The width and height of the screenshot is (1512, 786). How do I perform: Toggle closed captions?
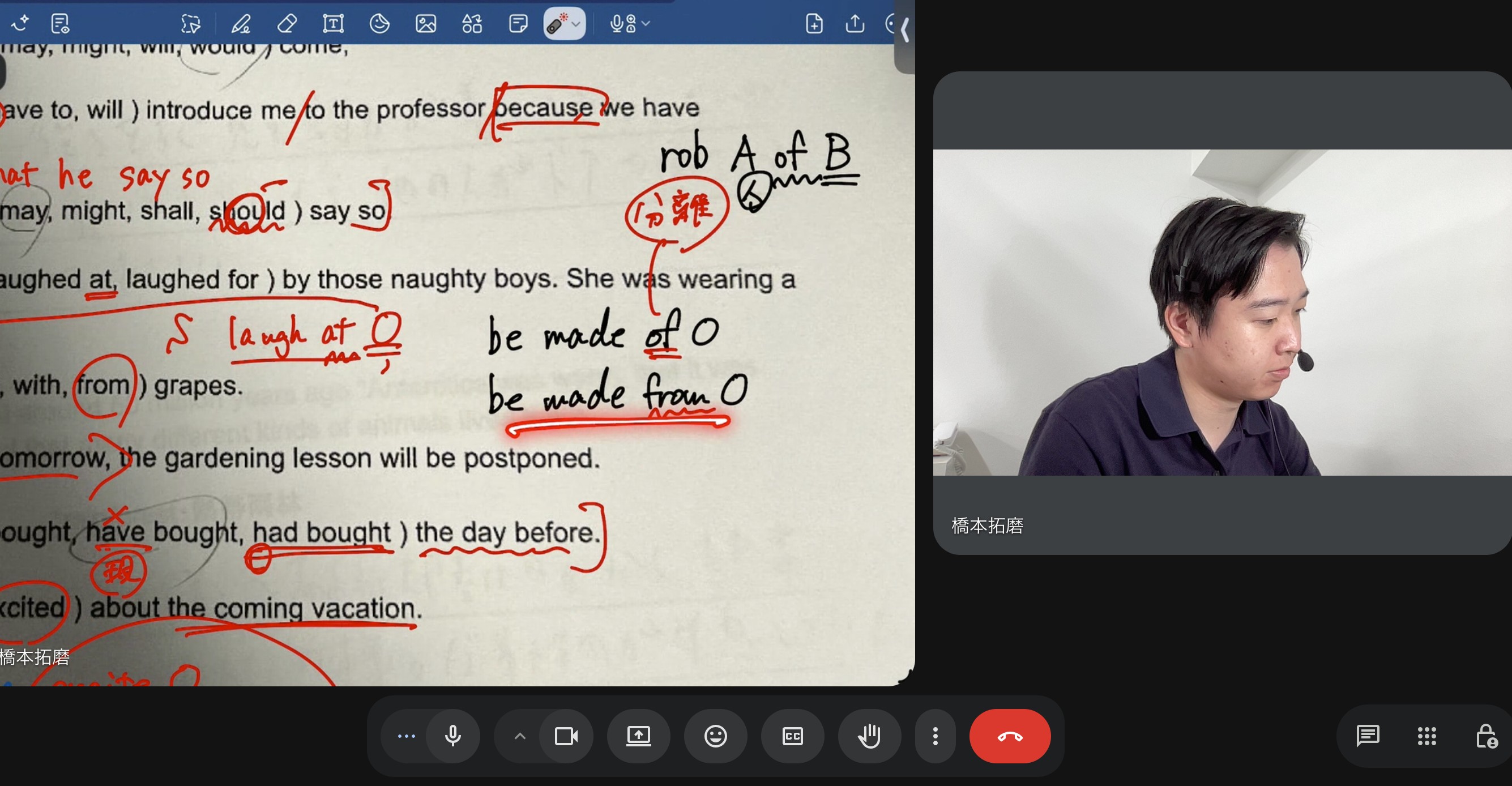click(792, 736)
